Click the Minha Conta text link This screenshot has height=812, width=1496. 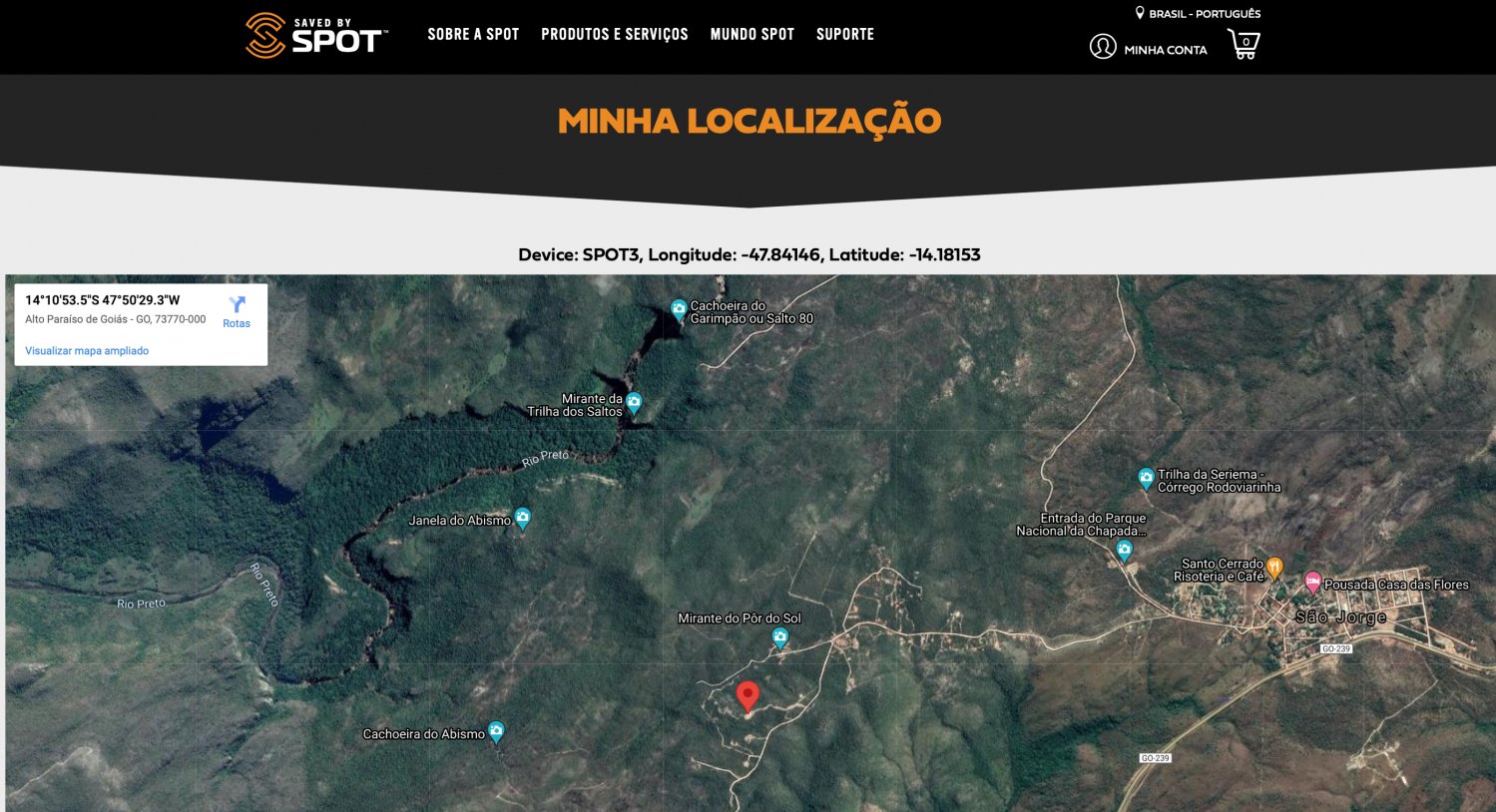point(1165,50)
